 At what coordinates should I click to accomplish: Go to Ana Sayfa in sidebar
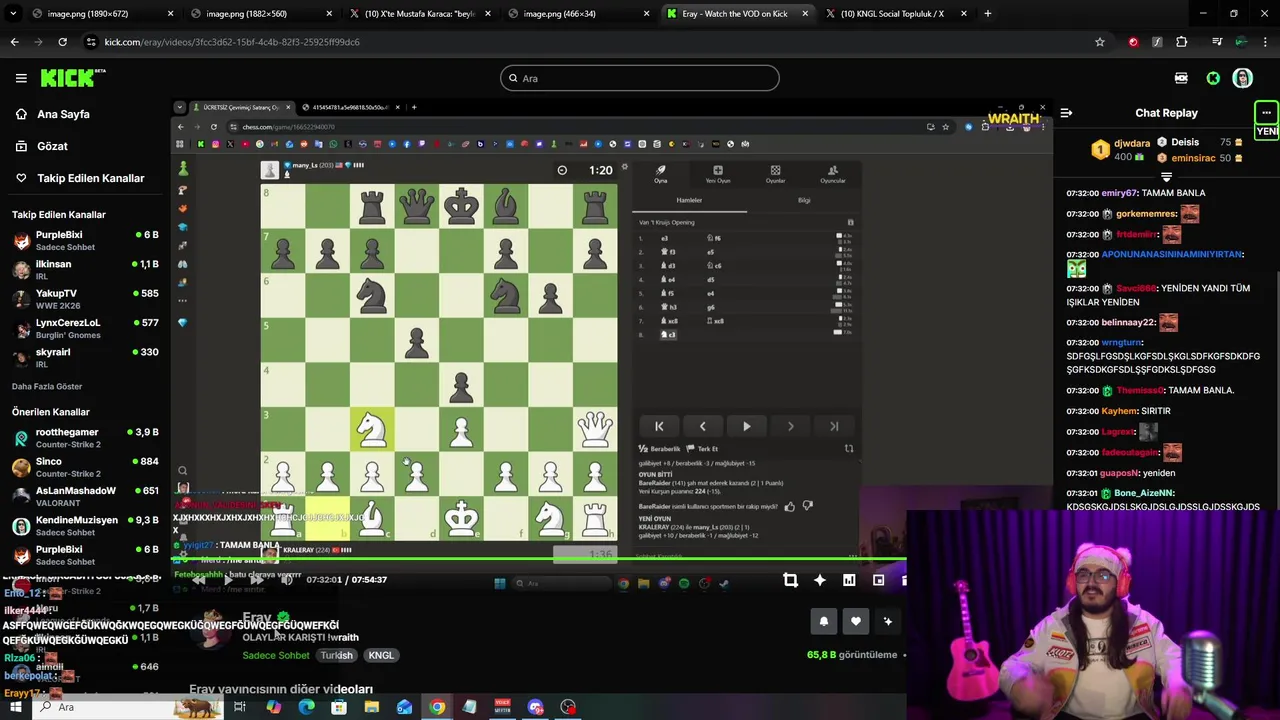click(63, 114)
